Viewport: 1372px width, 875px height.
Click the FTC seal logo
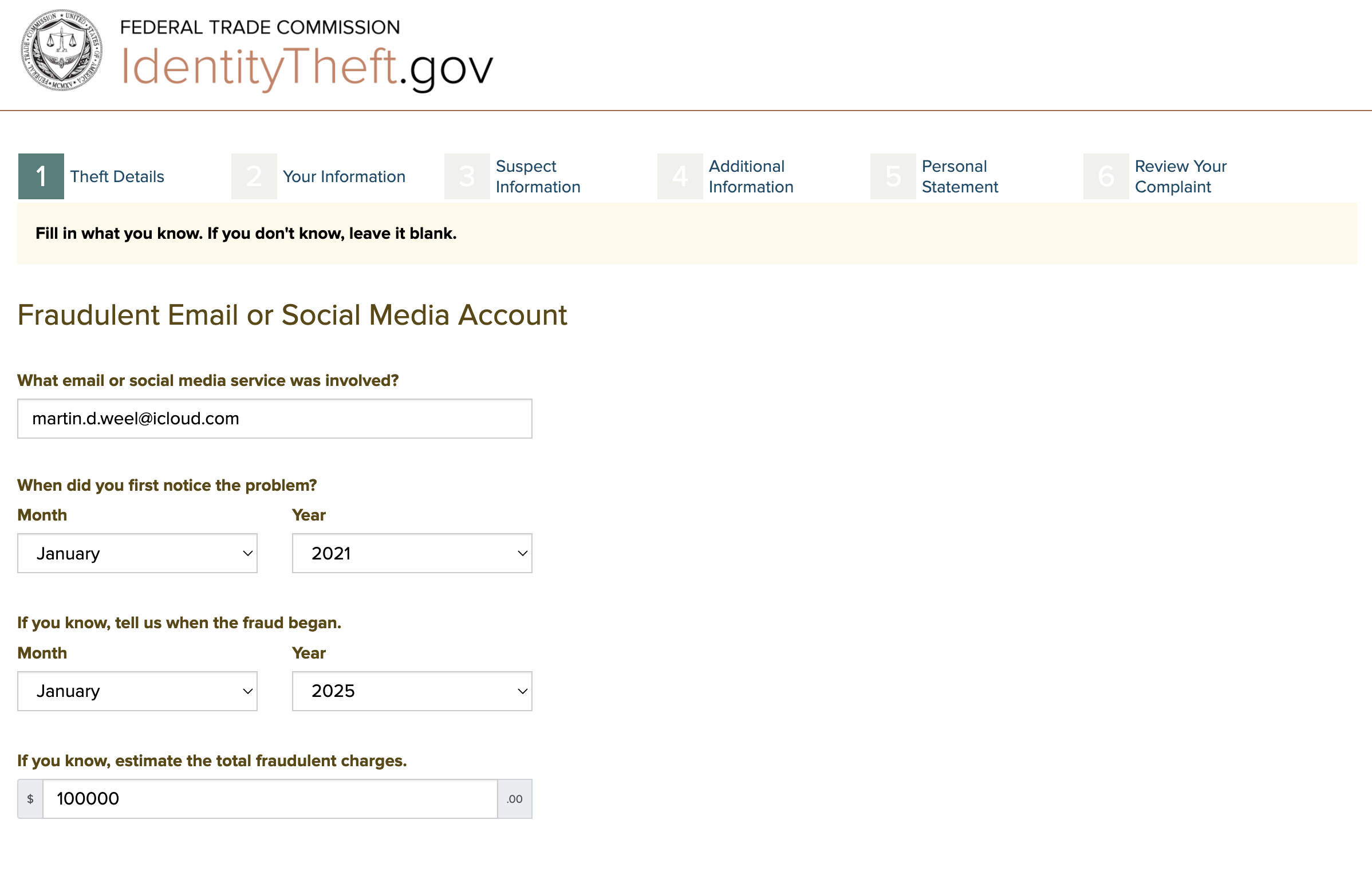click(62, 50)
